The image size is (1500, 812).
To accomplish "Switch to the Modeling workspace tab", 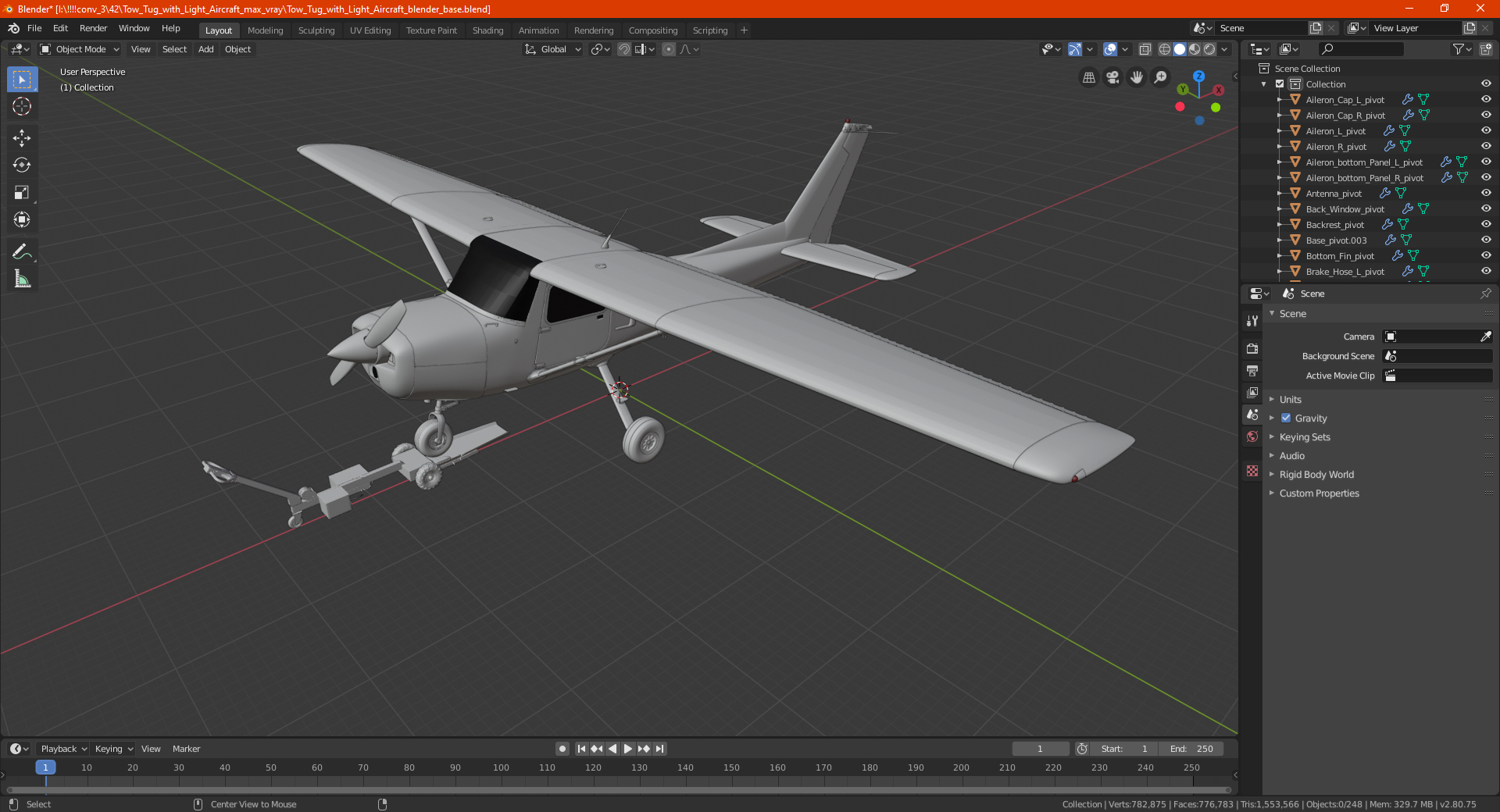I will (x=265, y=30).
